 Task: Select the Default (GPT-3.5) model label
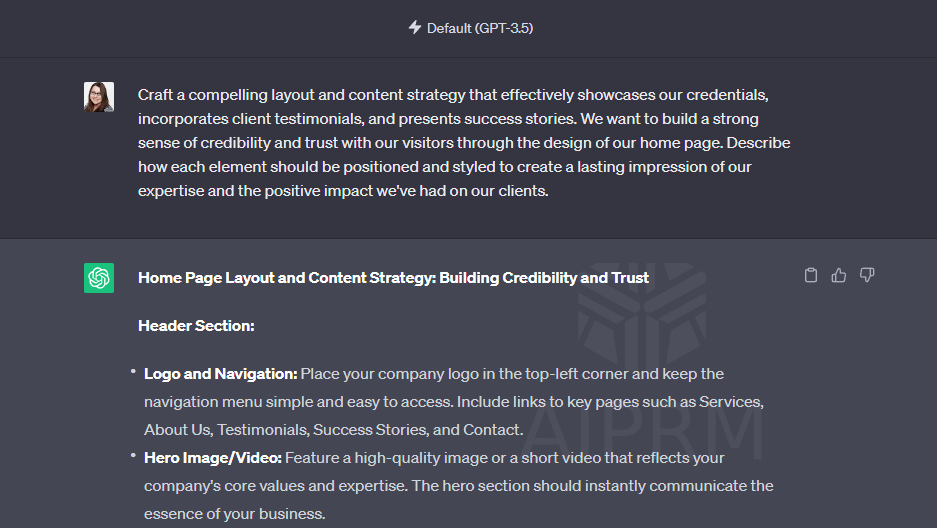tap(480, 28)
